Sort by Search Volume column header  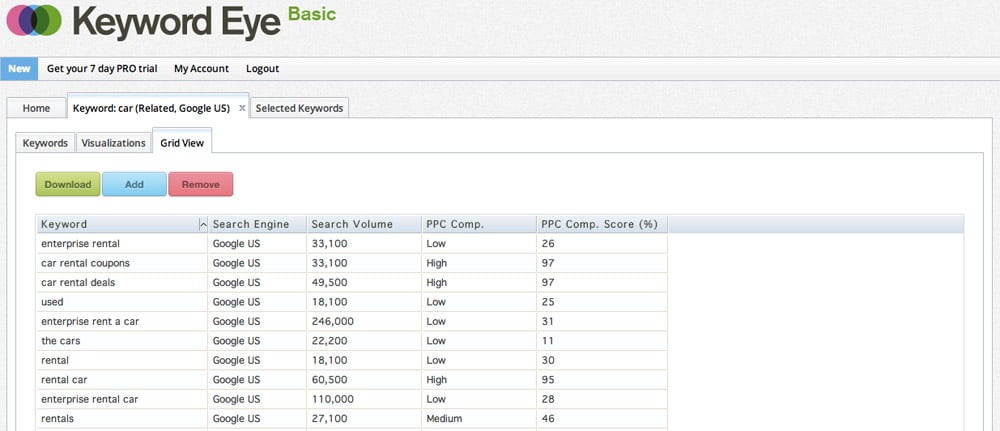(364, 224)
